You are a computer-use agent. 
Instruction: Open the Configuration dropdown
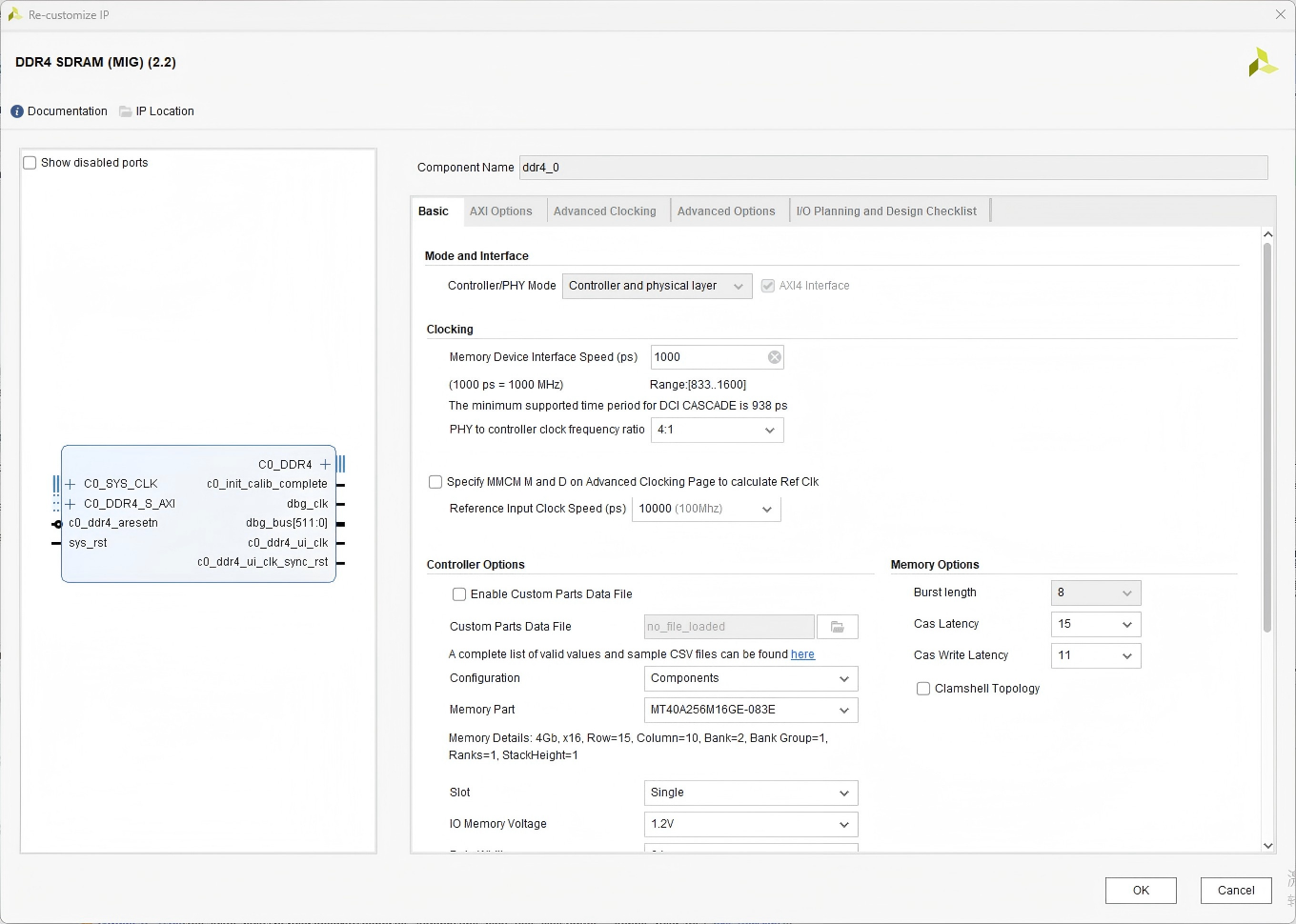click(751, 678)
